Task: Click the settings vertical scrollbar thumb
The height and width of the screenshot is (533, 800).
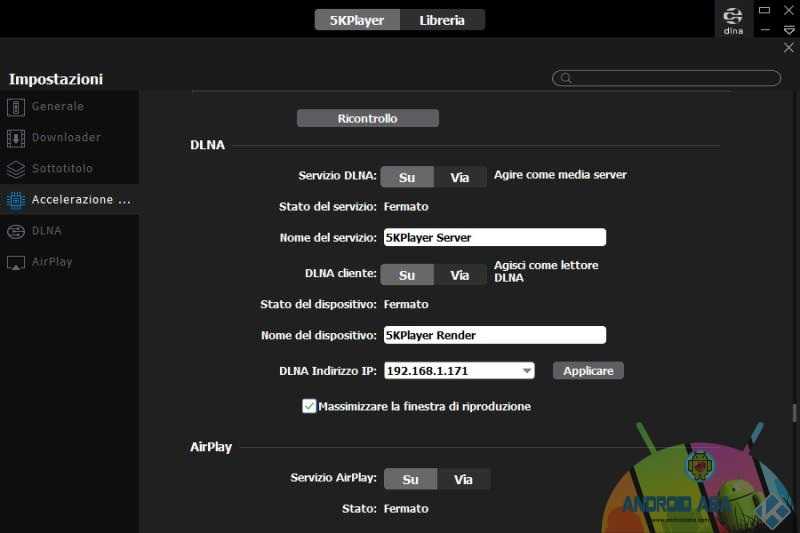Action: pos(794,413)
